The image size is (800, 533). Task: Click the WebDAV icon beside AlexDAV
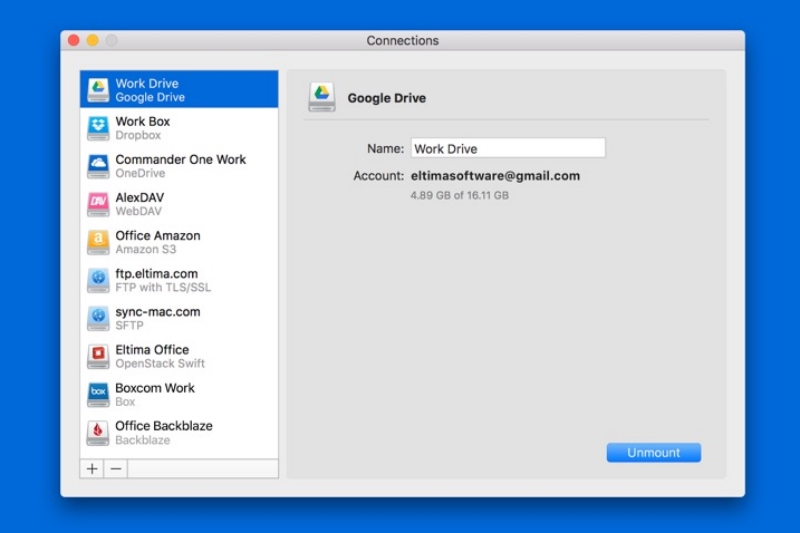[98, 204]
